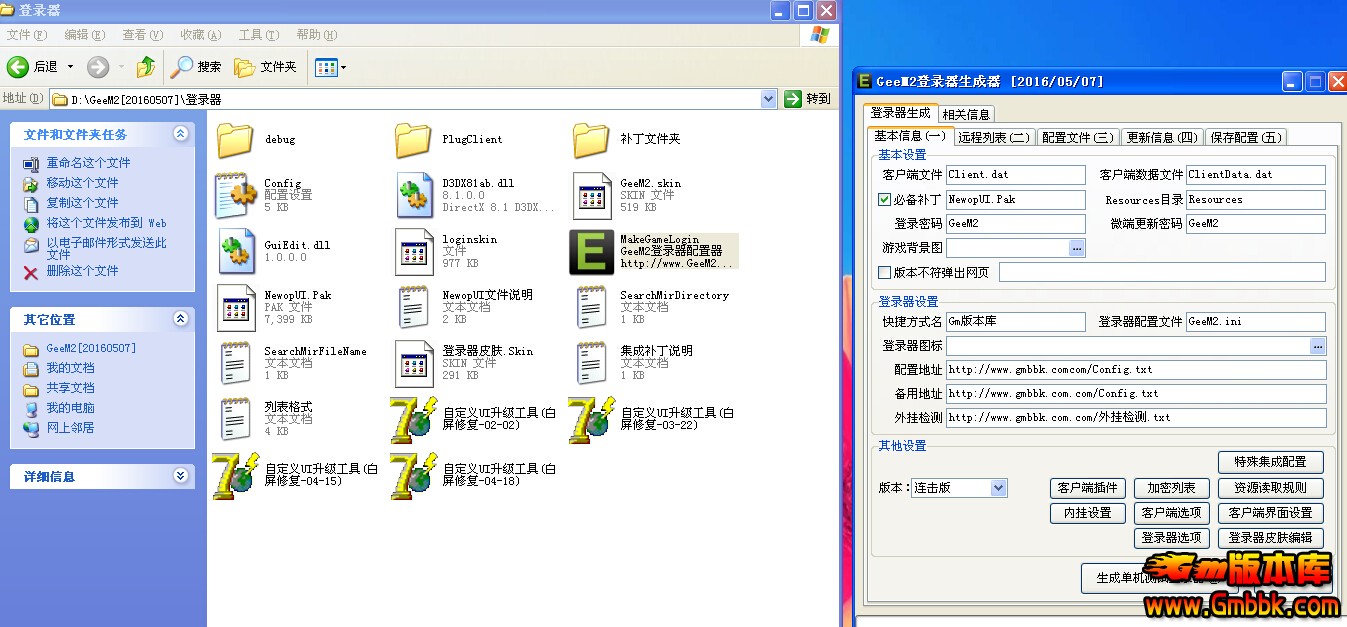This screenshot has height=627, width=1347.
Task: Open the Config settings file icon
Action: [x=236, y=195]
